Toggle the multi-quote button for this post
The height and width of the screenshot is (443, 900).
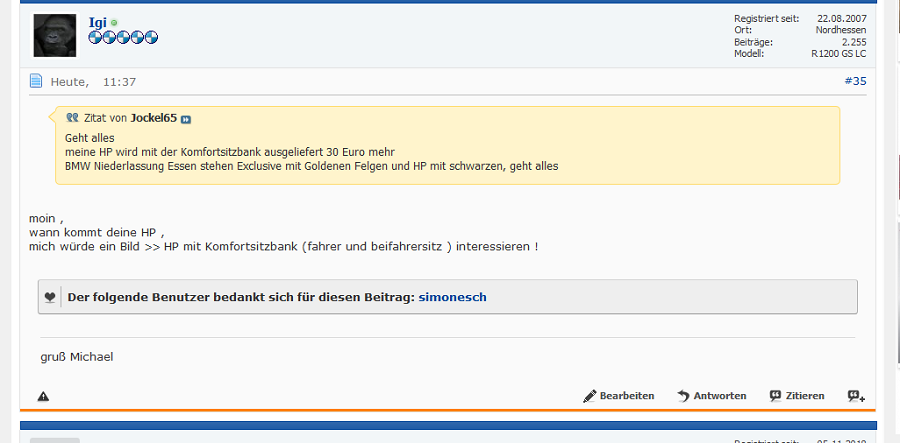point(856,396)
